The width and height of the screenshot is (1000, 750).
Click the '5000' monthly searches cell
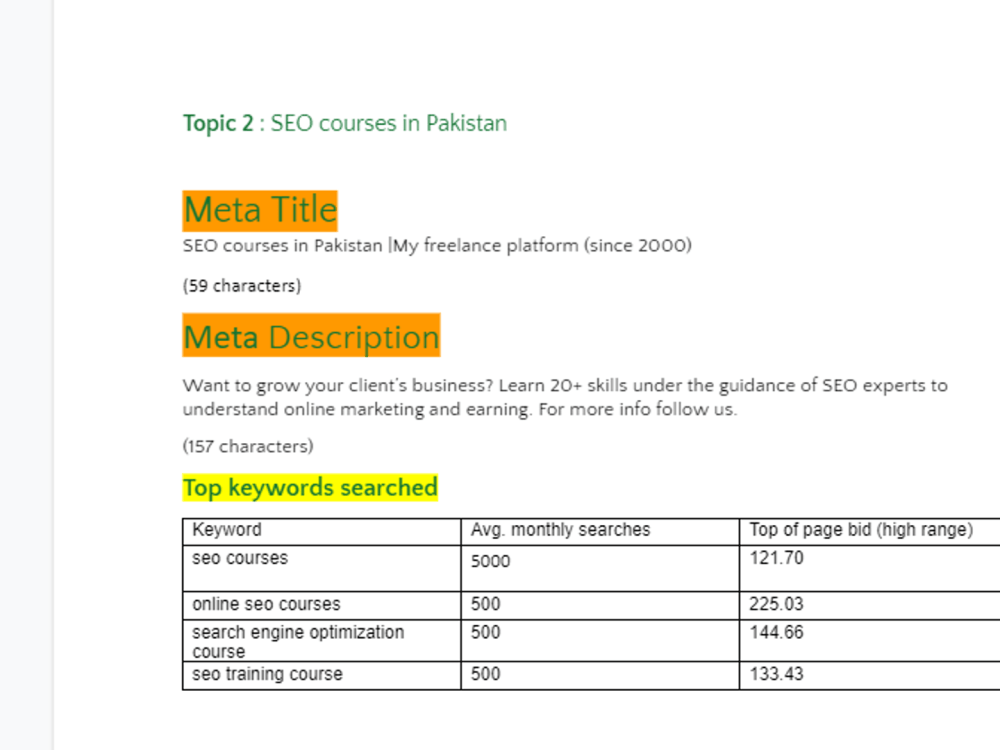[600, 568]
